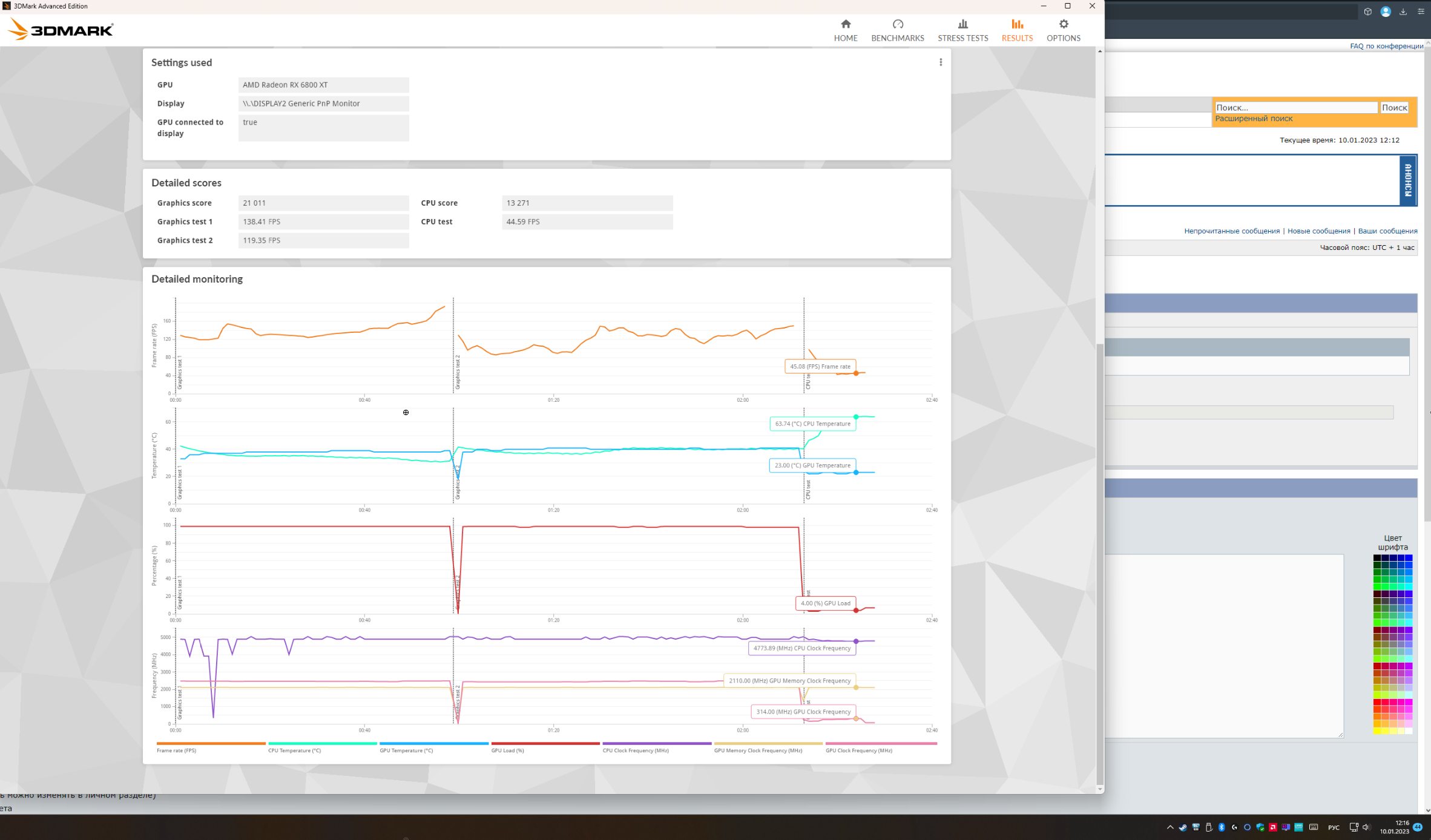The height and width of the screenshot is (840, 1431).
Task: Open the Расширенный поиск link
Action: click(1253, 119)
